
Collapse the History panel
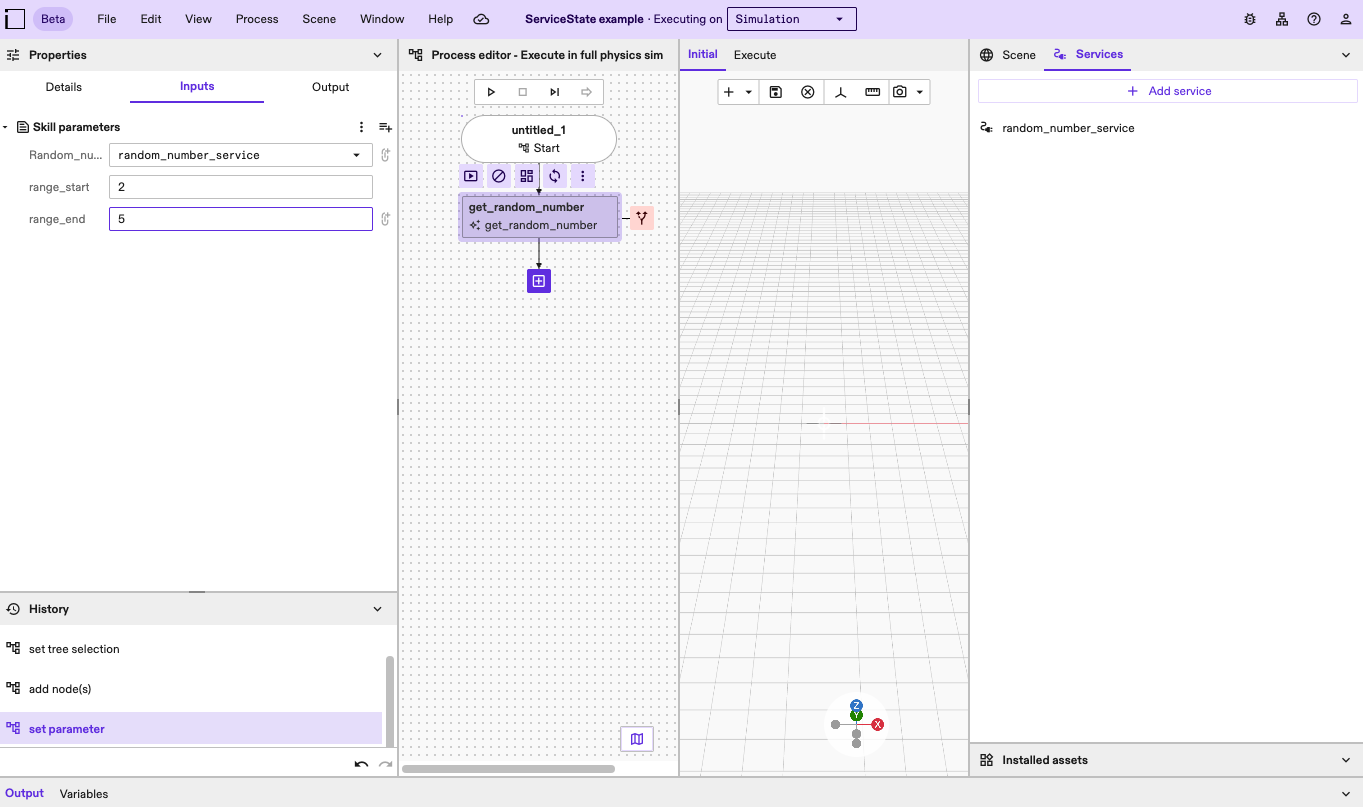[x=377, y=608]
